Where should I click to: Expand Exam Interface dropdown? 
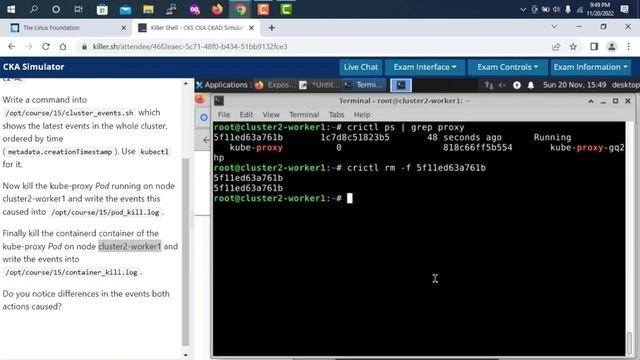point(424,67)
